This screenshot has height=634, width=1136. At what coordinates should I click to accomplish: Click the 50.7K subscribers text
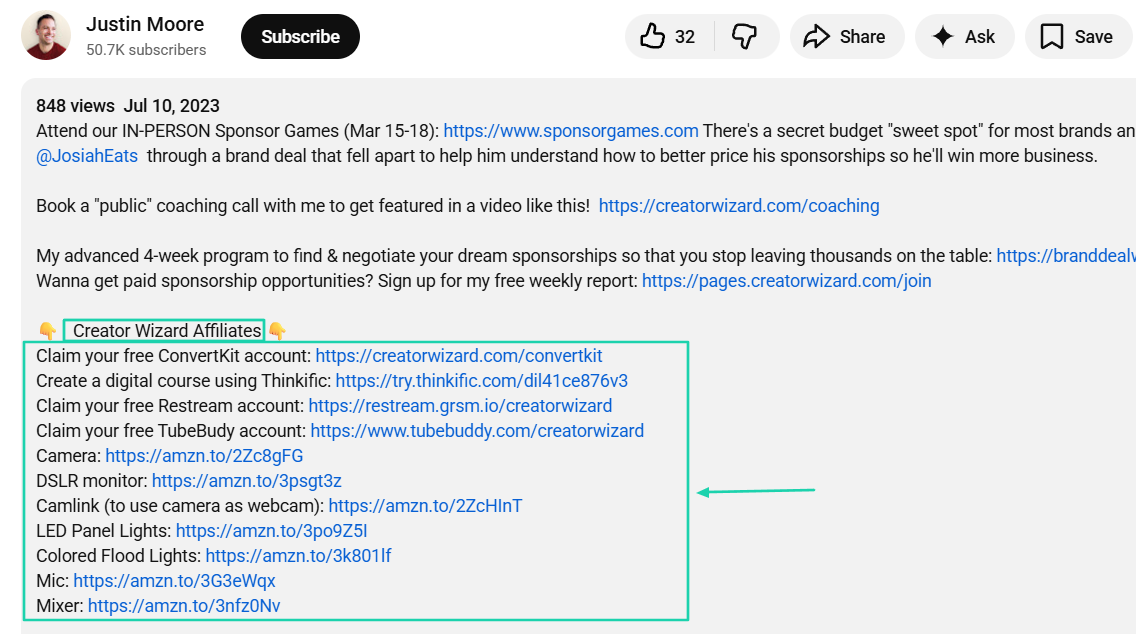click(146, 50)
